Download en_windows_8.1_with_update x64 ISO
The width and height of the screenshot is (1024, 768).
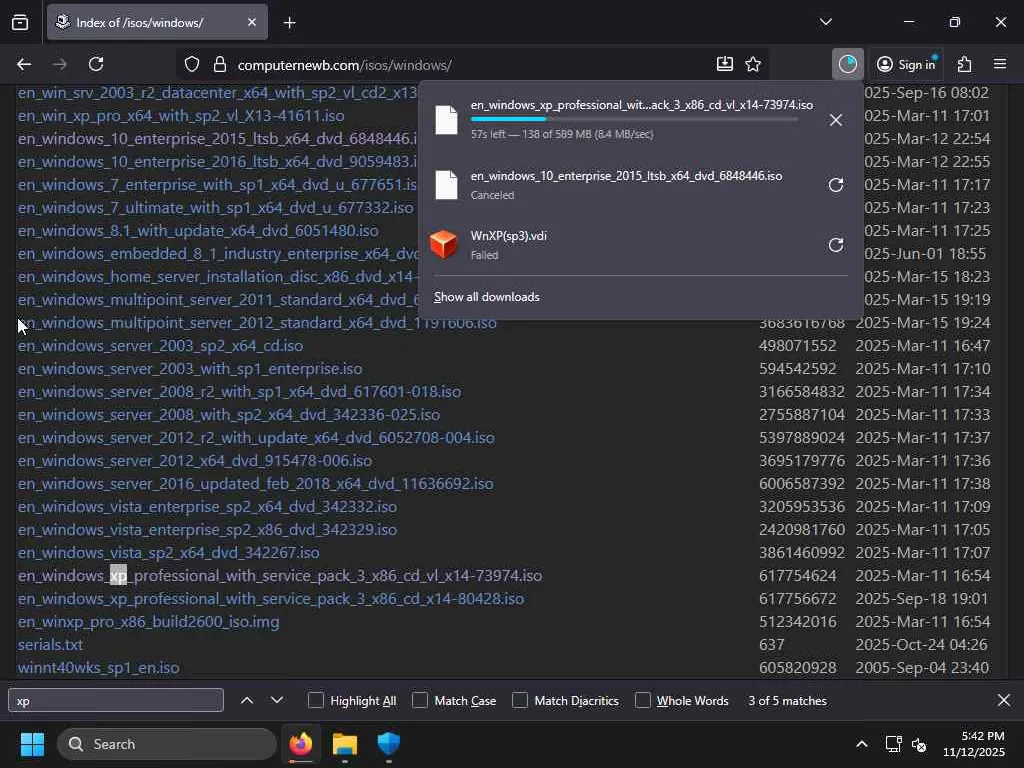click(198, 231)
